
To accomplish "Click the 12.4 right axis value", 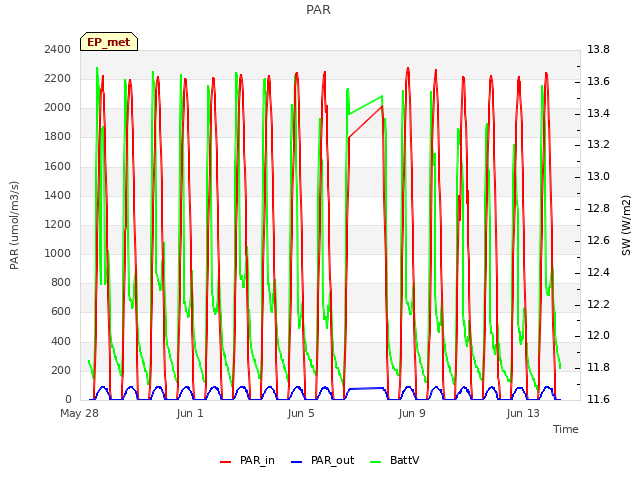I will click(x=598, y=272).
